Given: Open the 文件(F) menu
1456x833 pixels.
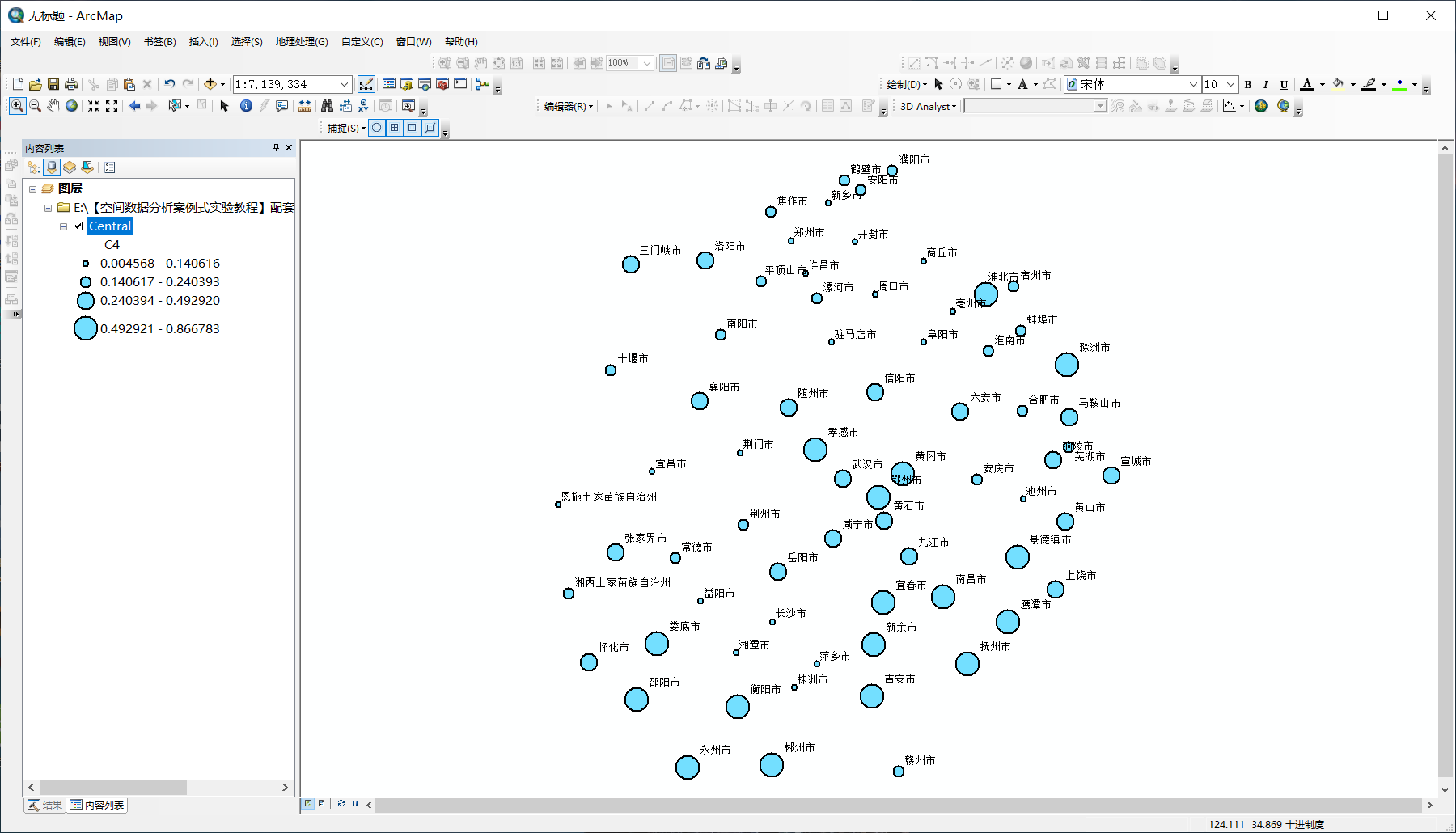Looking at the screenshot, I should (x=26, y=42).
